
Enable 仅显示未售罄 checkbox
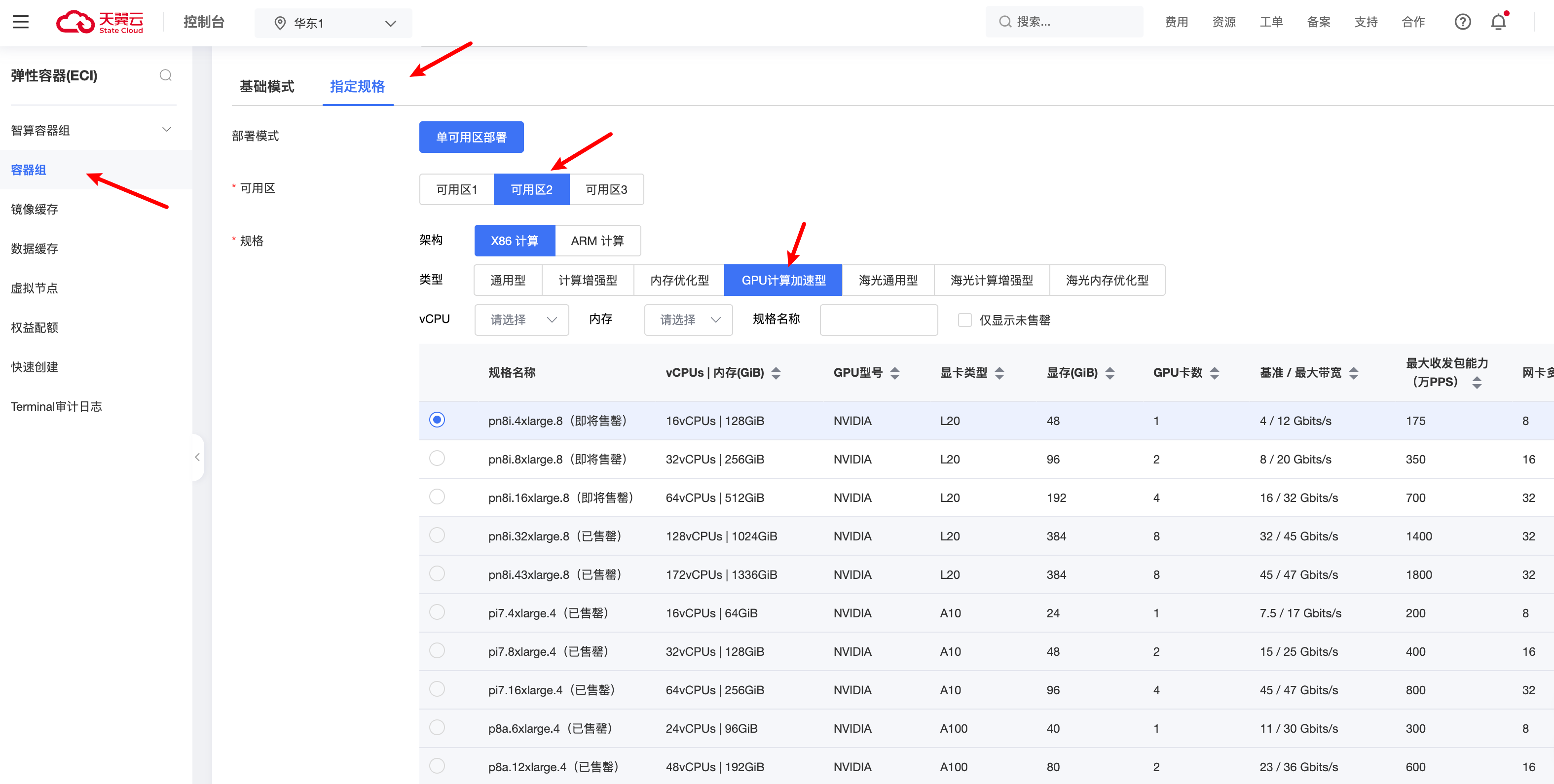[x=964, y=320]
